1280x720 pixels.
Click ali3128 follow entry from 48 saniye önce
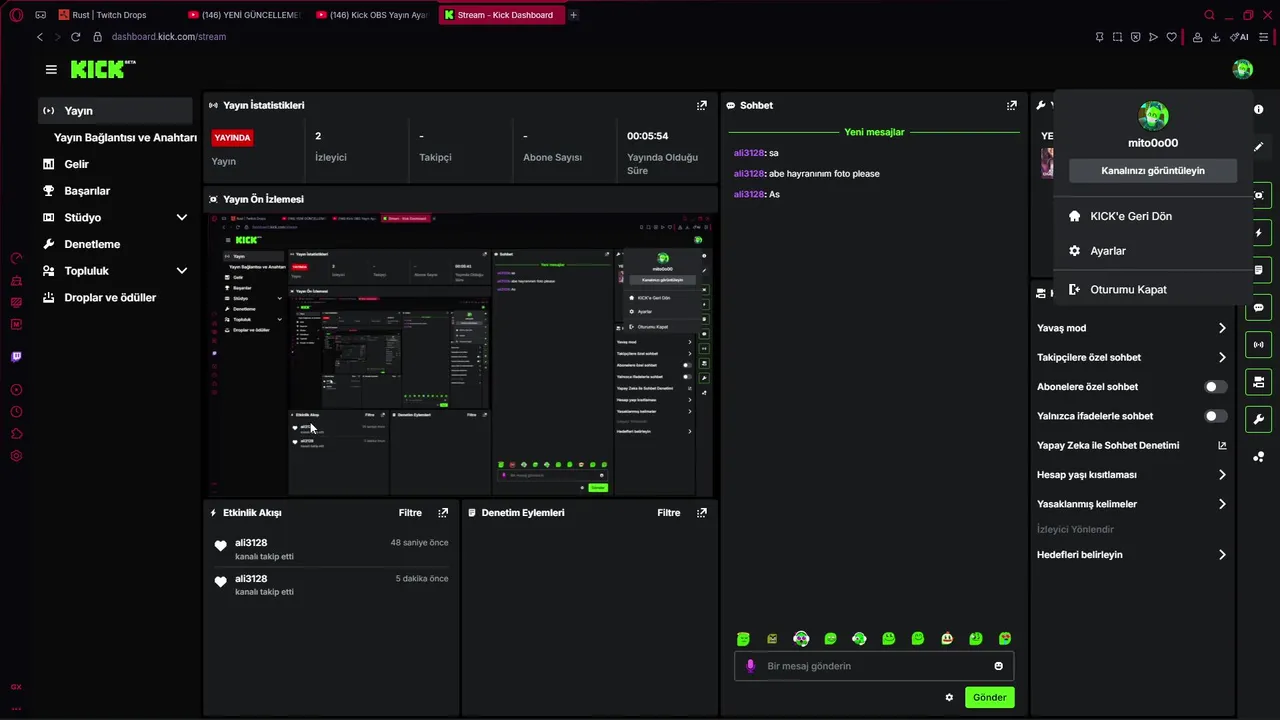(331, 549)
